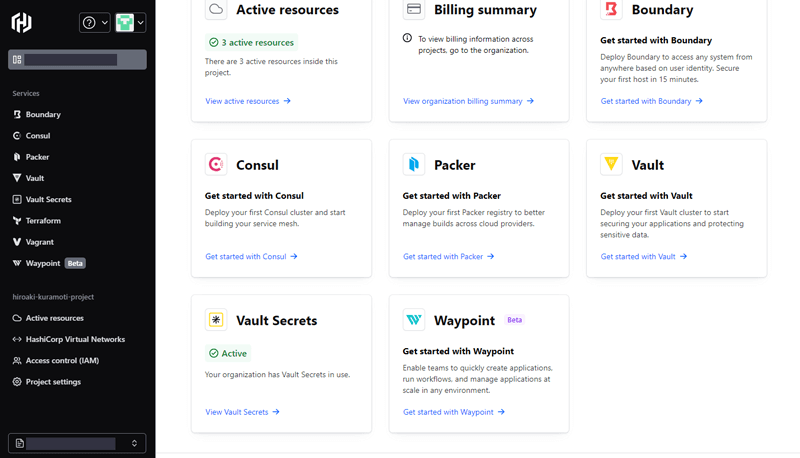The image size is (800, 458).
Task: Click Get started with Packer link
Action: pos(448,257)
